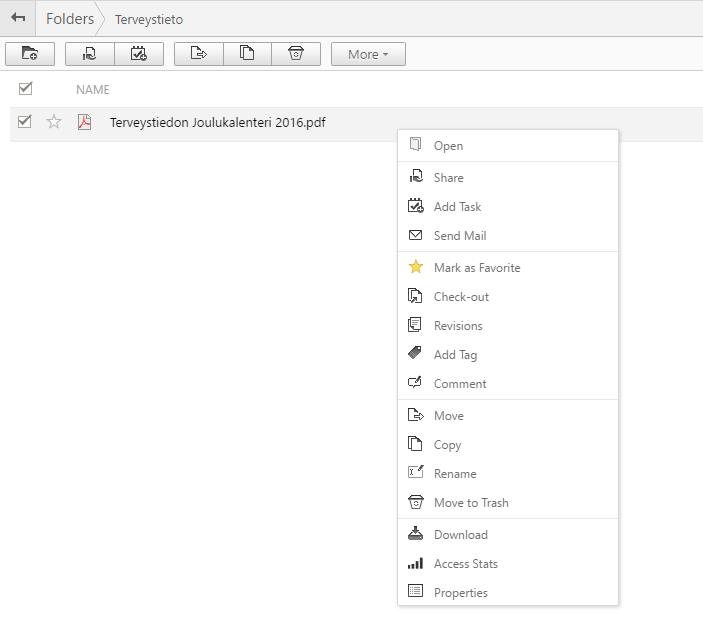Choose Revisions from the context menu
Image resolution: width=703 pixels, height=635 pixels.
pyautogui.click(x=458, y=326)
